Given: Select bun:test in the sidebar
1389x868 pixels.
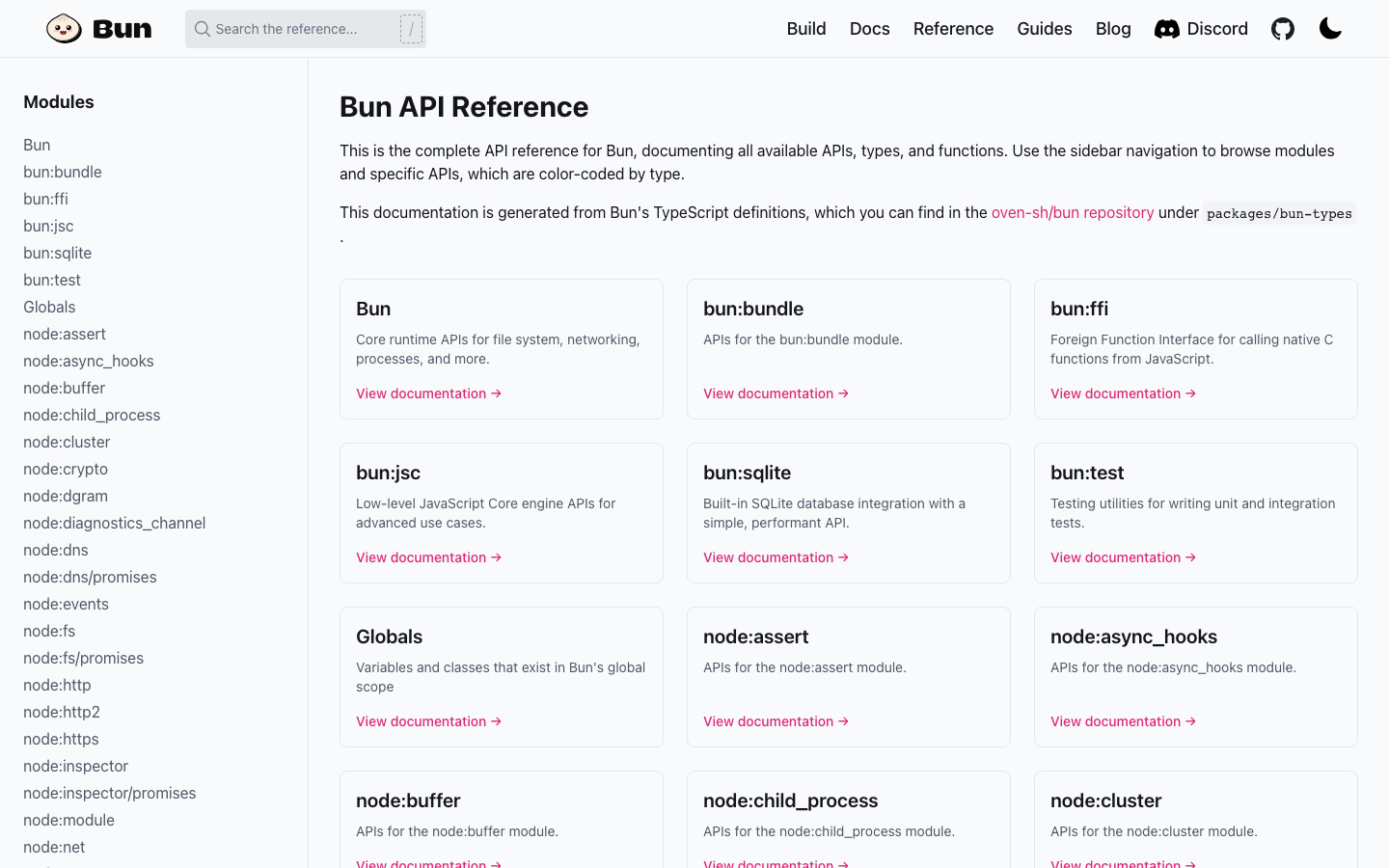Looking at the screenshot, I should 52,280.
